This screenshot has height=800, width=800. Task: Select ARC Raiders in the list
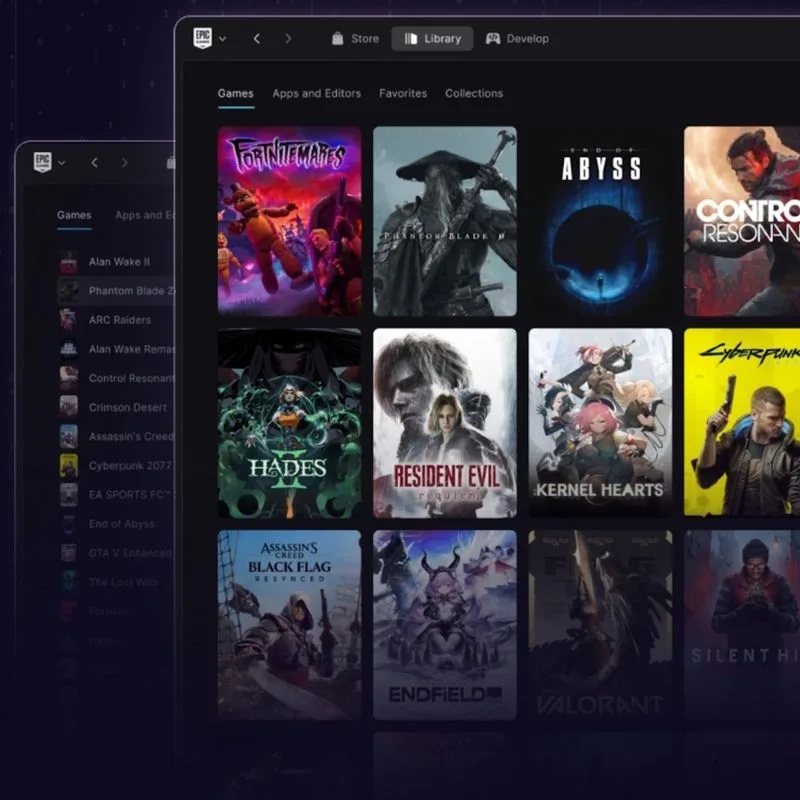tap(116, 320)
